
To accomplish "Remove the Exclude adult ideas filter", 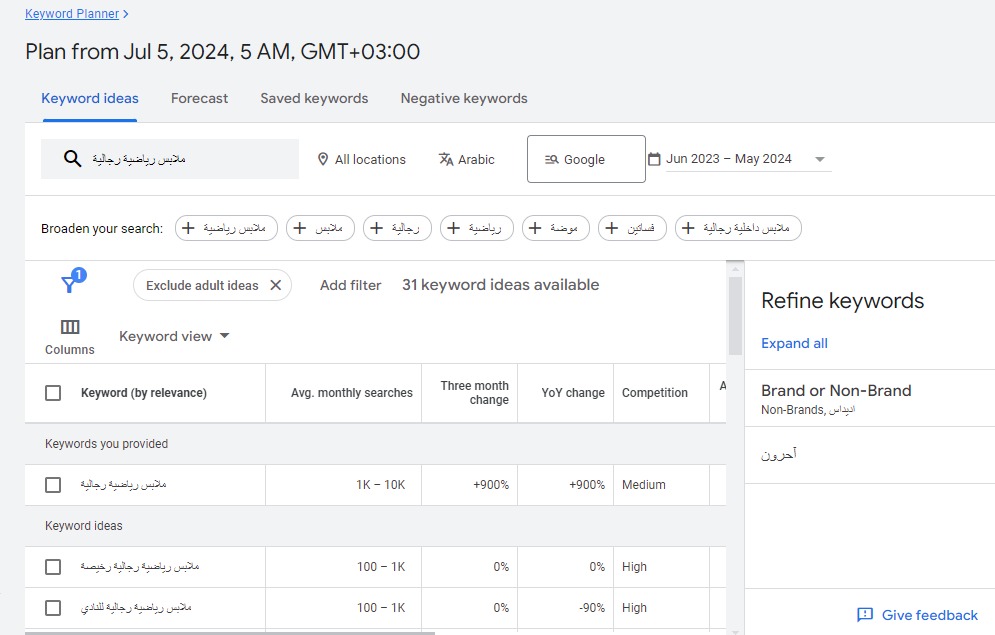I will point(276,285).
